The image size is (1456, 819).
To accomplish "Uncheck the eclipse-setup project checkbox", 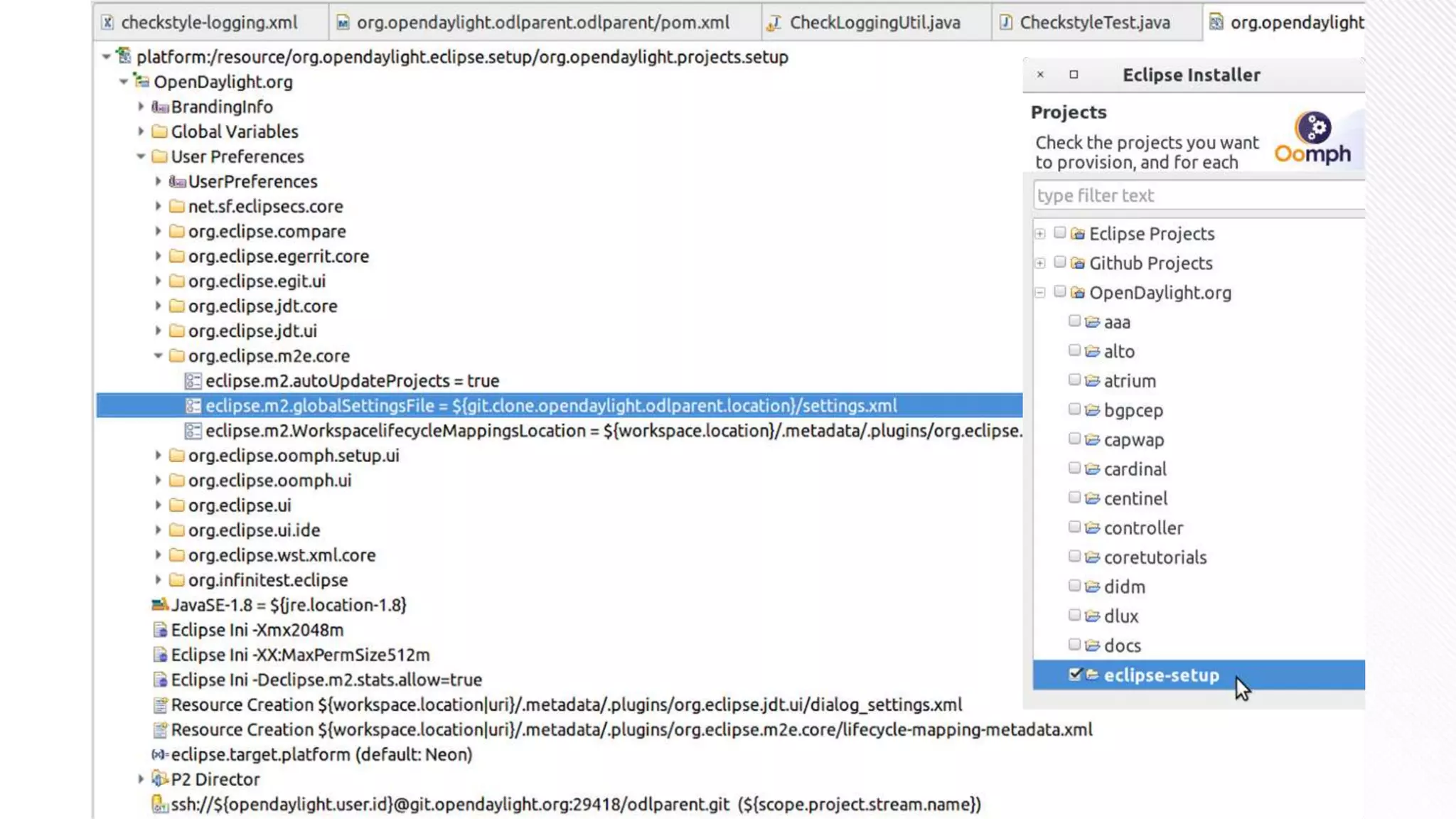I will (1075, 674).
